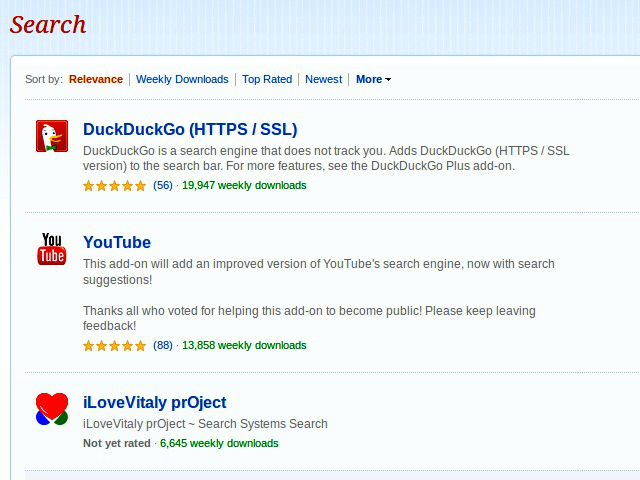Click the 'Search' page heading
The image size is (640, 480).
coord(48,24)
